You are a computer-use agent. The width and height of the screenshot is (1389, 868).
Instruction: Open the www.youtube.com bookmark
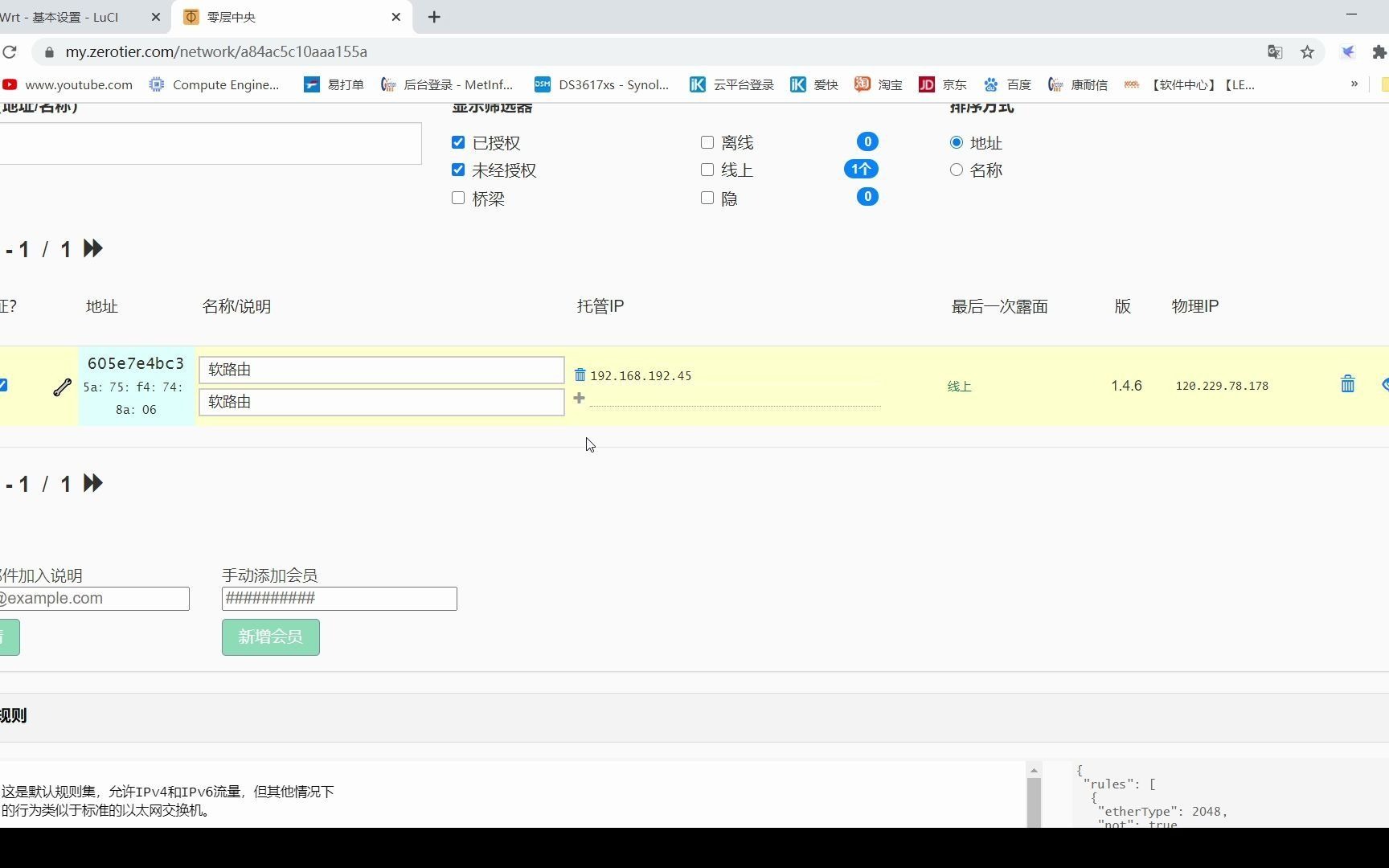(x=68, y=84)
